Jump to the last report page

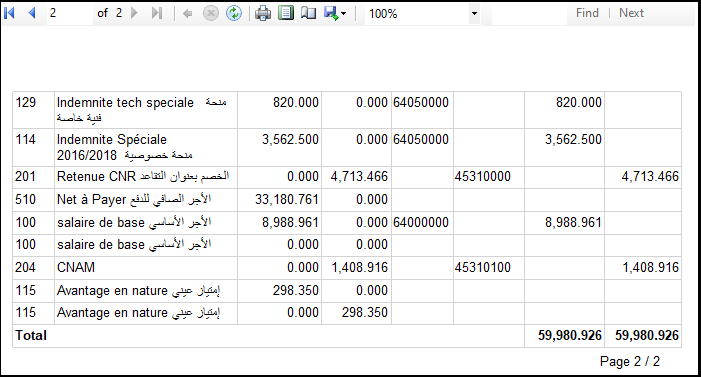[x=156, y=13]
